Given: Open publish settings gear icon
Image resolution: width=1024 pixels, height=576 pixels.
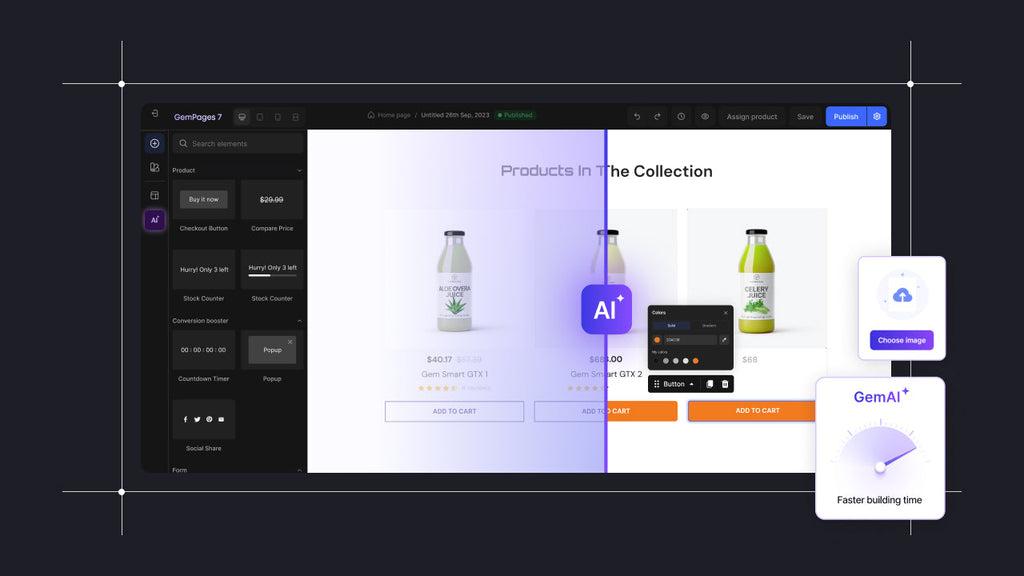Looking at the screenshot, I should [877, 117].
